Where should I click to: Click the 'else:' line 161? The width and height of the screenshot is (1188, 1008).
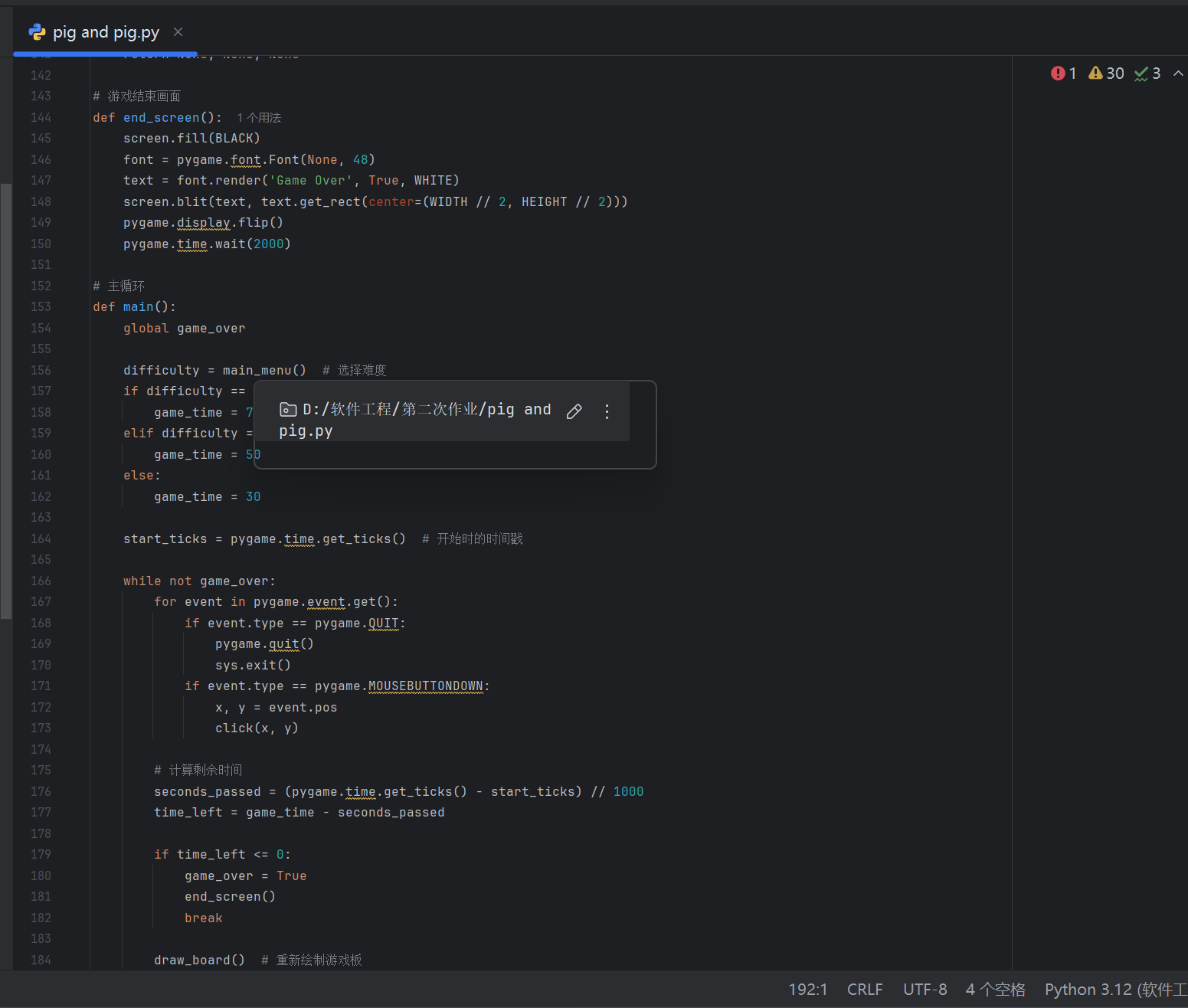click(142, 475)
